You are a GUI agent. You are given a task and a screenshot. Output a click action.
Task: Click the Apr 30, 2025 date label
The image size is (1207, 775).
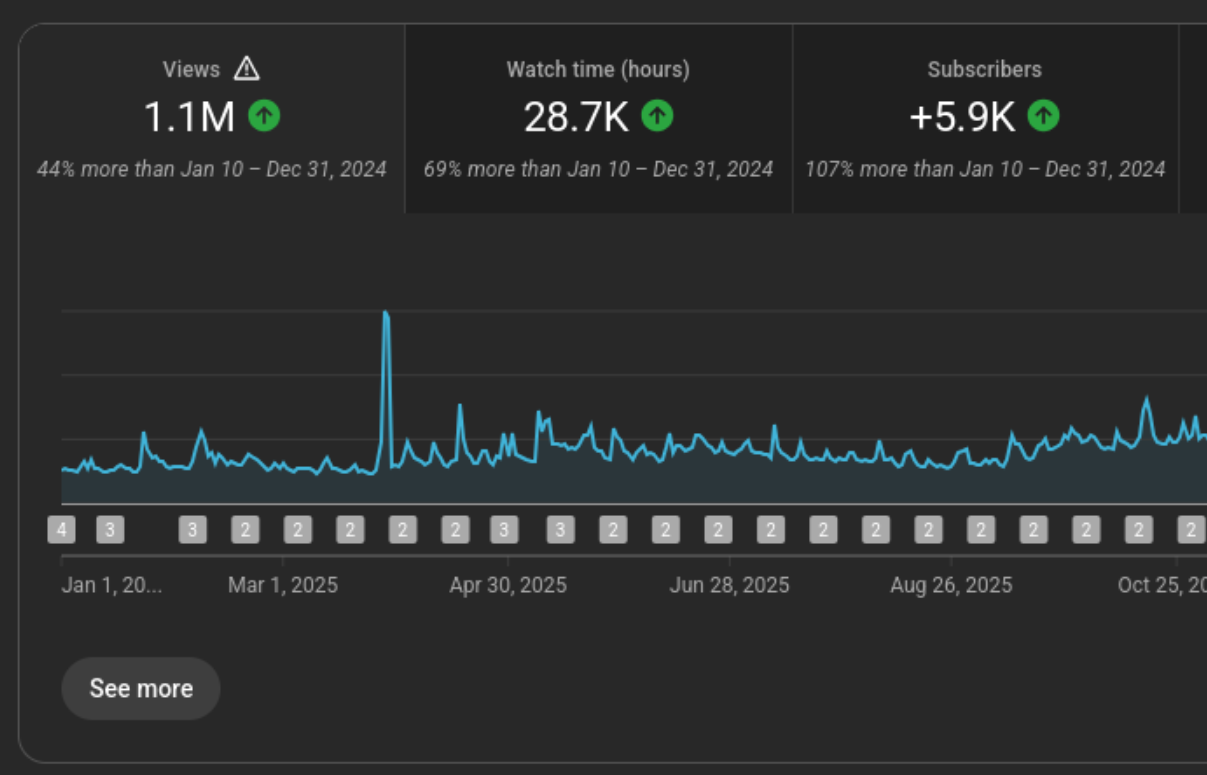pyautogui.click(x=508, y=585)
